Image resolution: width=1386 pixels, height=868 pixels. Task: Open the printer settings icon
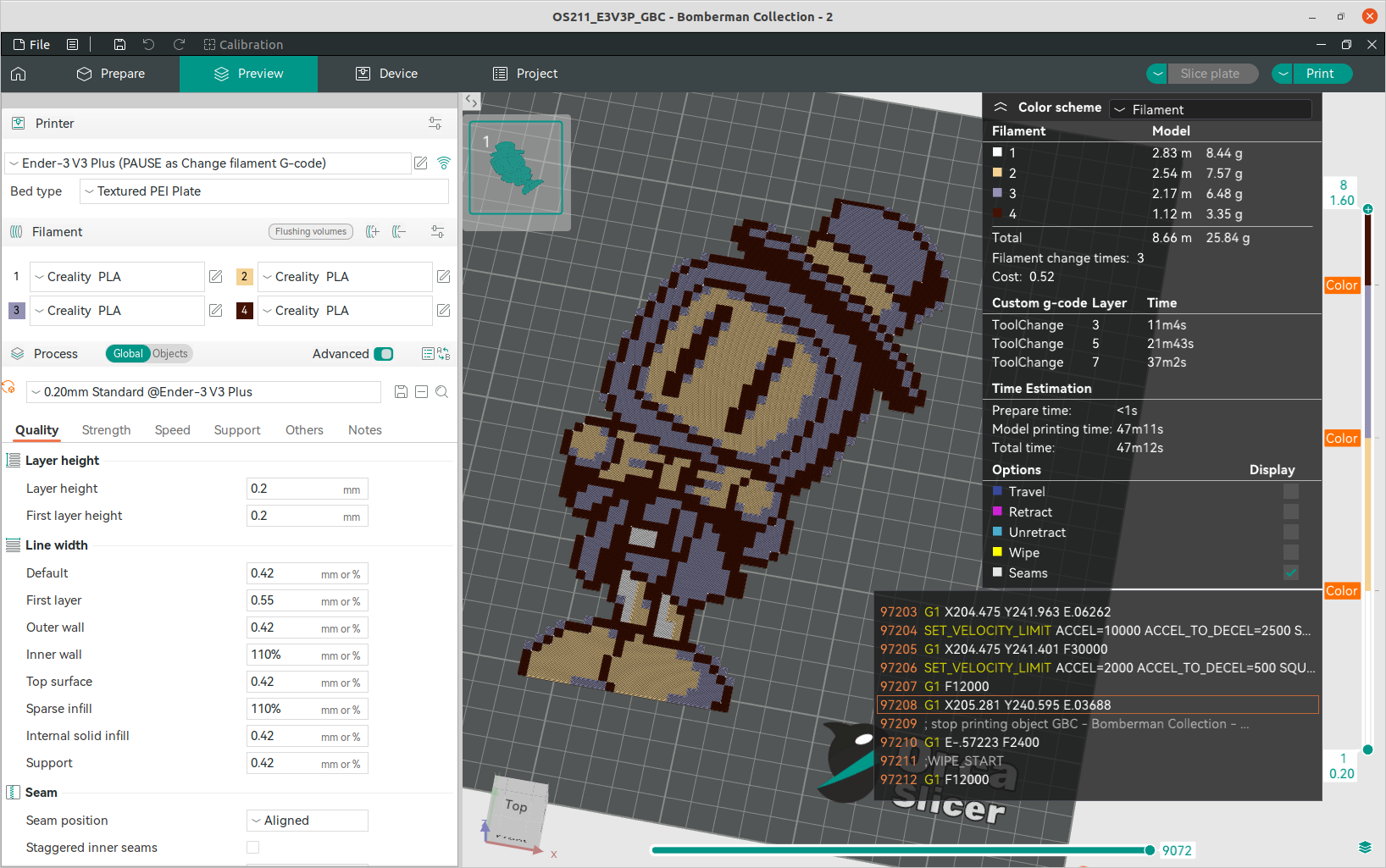click(435, 123)
